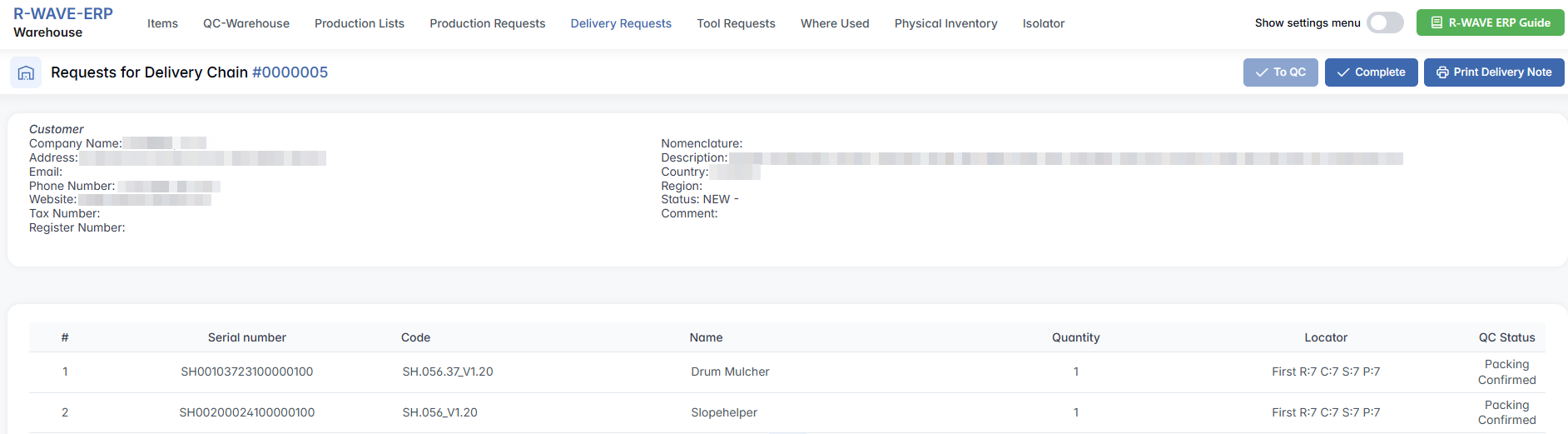Click the Print Delivery Note button

click(1493, 72)
